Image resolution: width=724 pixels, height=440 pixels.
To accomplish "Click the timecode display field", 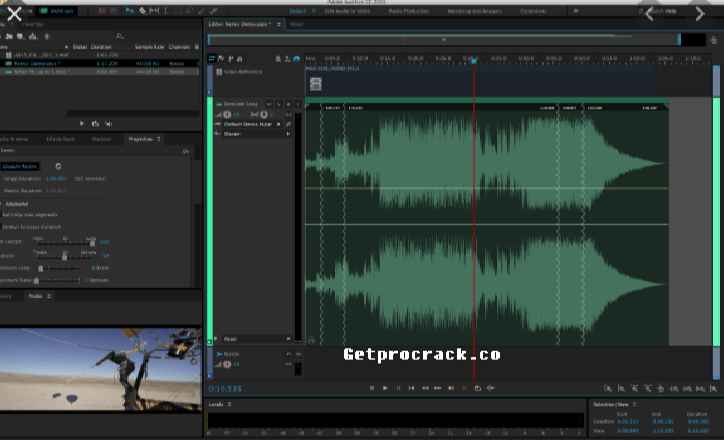I will point(225,388).
